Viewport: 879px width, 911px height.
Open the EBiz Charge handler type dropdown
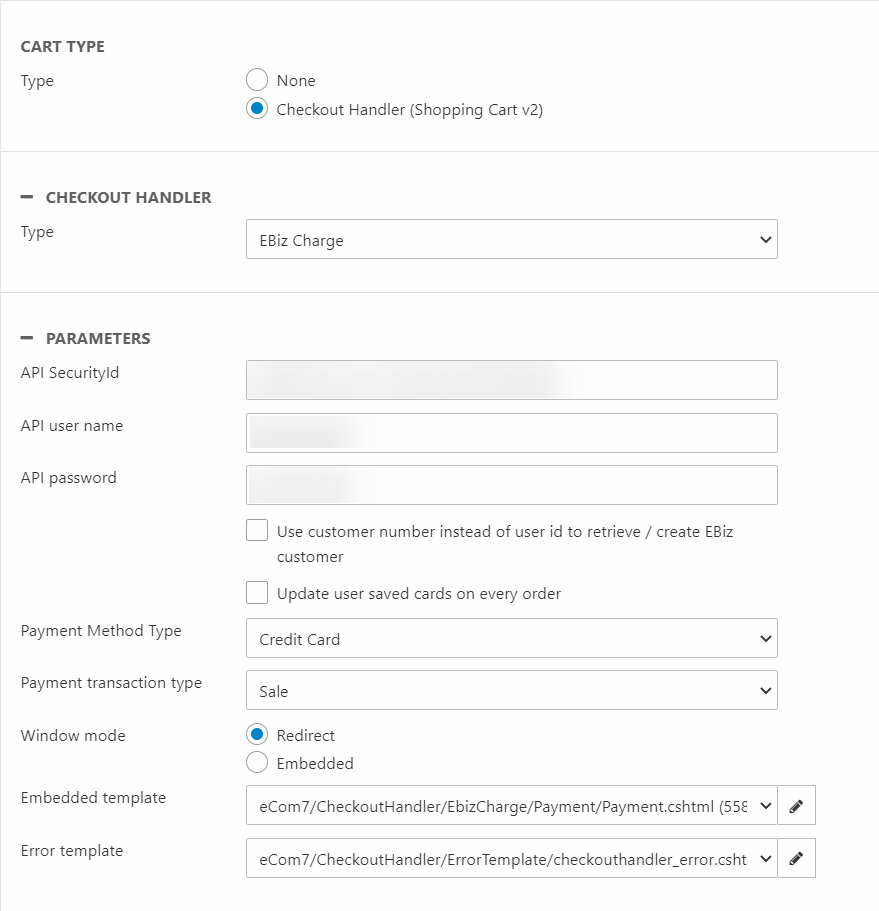pos(511,240)
